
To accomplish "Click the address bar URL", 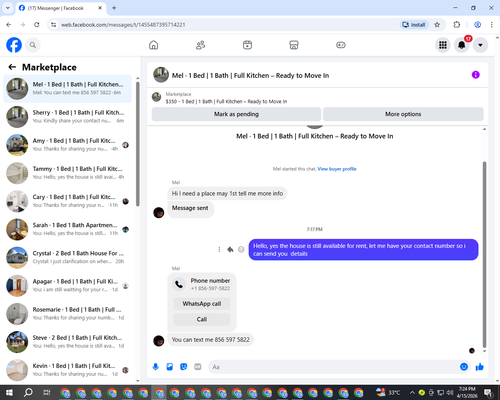I will point(123,25).
